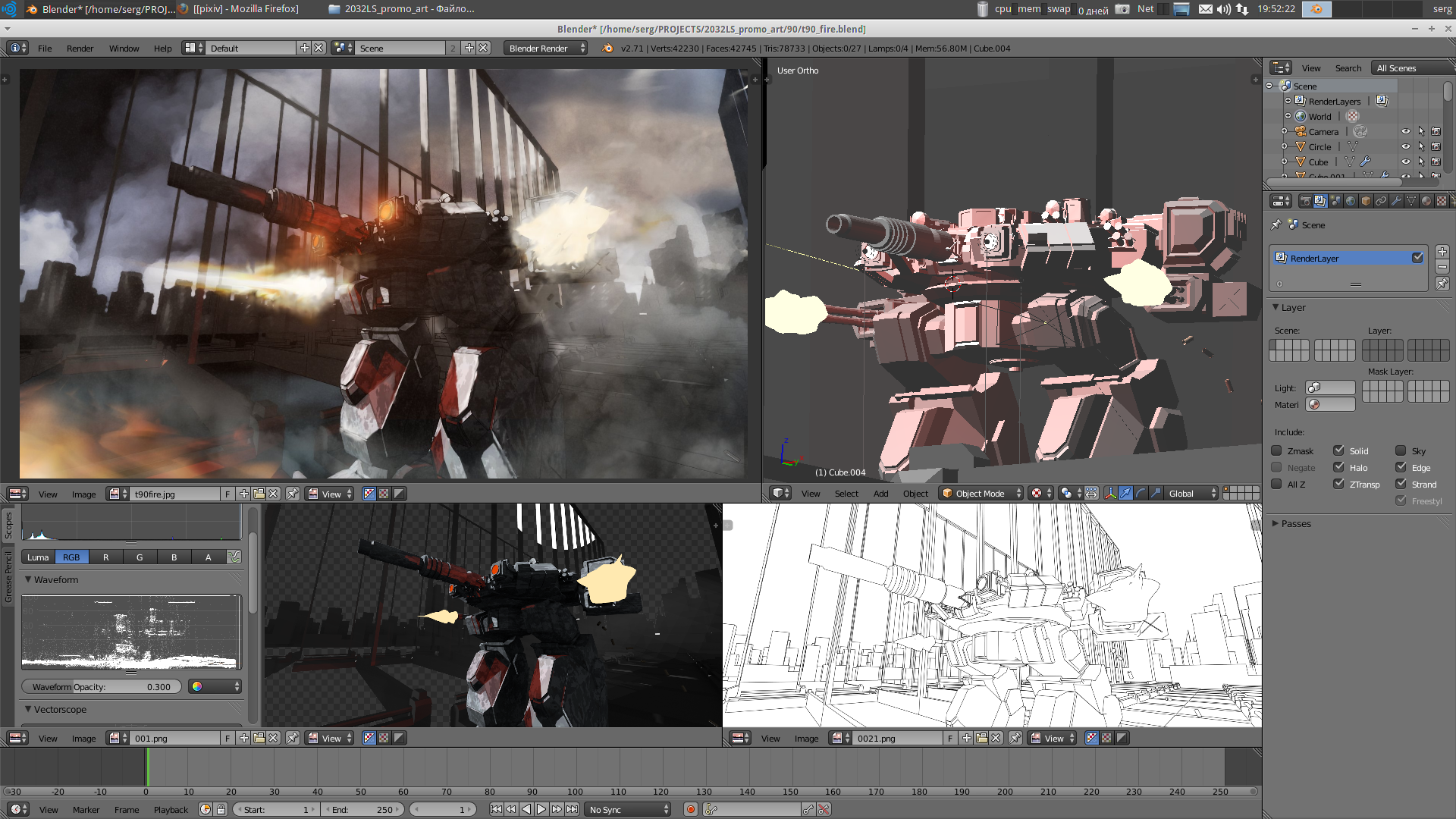The height and width of the screenshot is (819, 1456).
Task: Open the Modifiers wrench properties tab
Action: tap(1396, 201)
